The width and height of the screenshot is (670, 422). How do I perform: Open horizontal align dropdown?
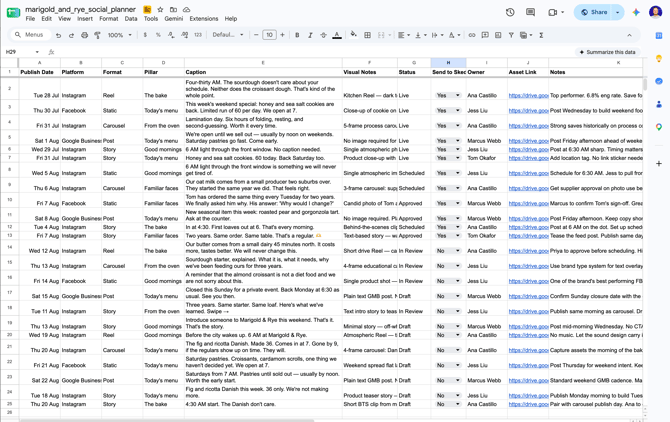pos(404,35)
